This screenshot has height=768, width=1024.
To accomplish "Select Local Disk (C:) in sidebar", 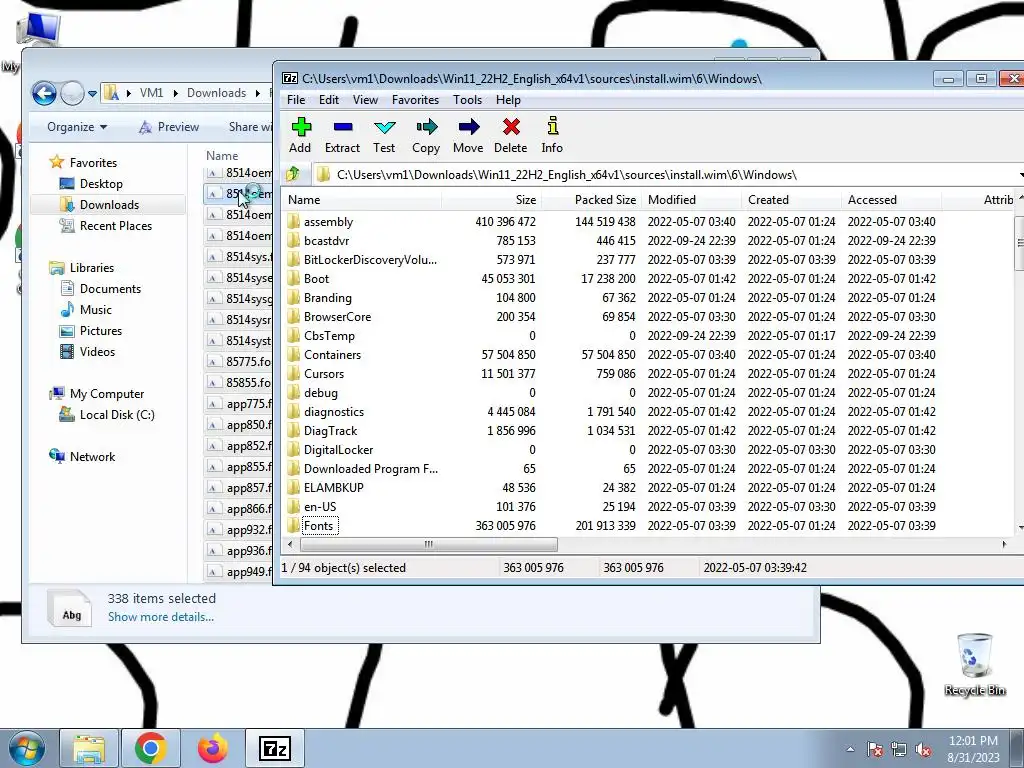I will pyautogui.click(x=116, y=415).
